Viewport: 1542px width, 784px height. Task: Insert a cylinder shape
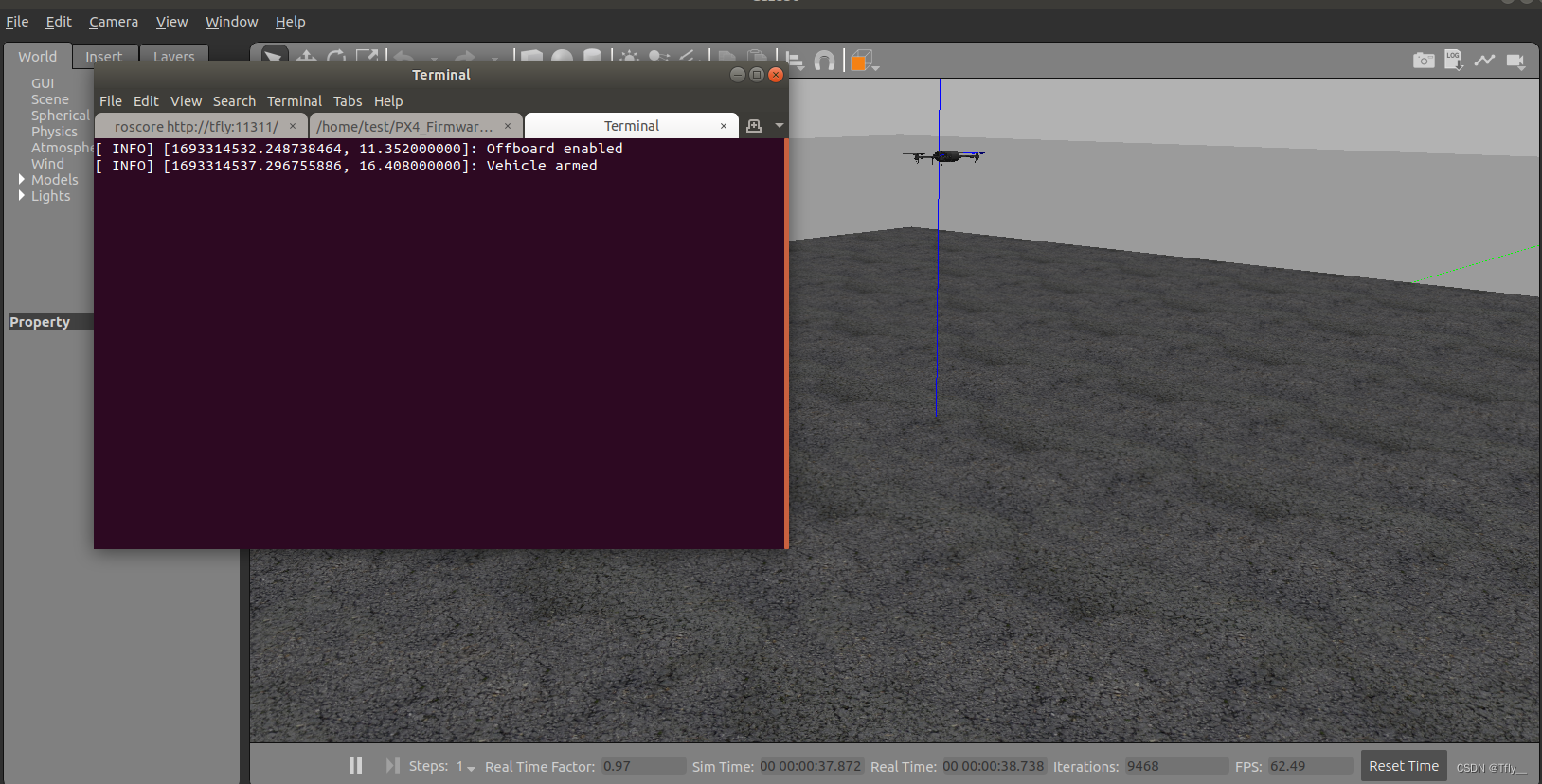pos(592,57)
